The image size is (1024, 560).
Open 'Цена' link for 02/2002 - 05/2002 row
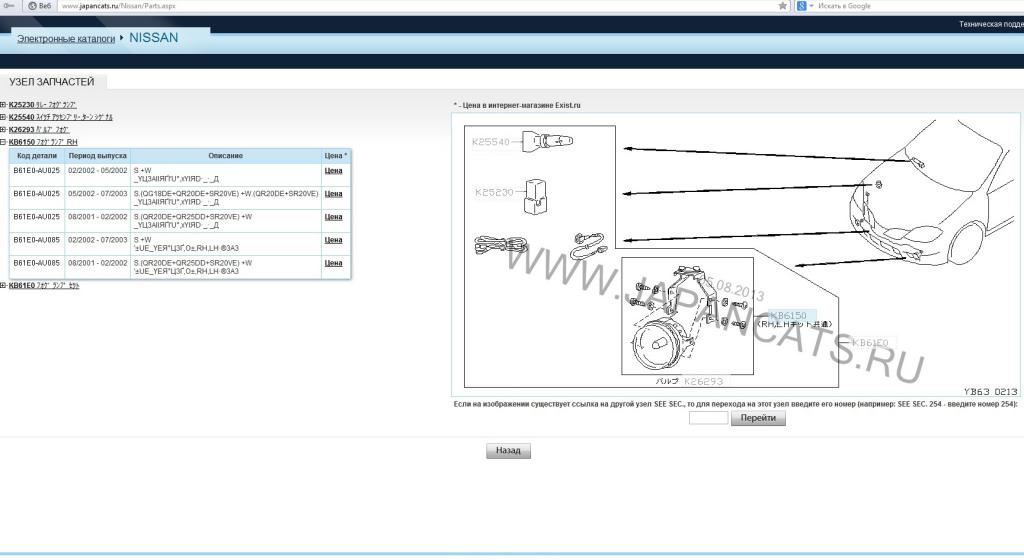[333, 170]
